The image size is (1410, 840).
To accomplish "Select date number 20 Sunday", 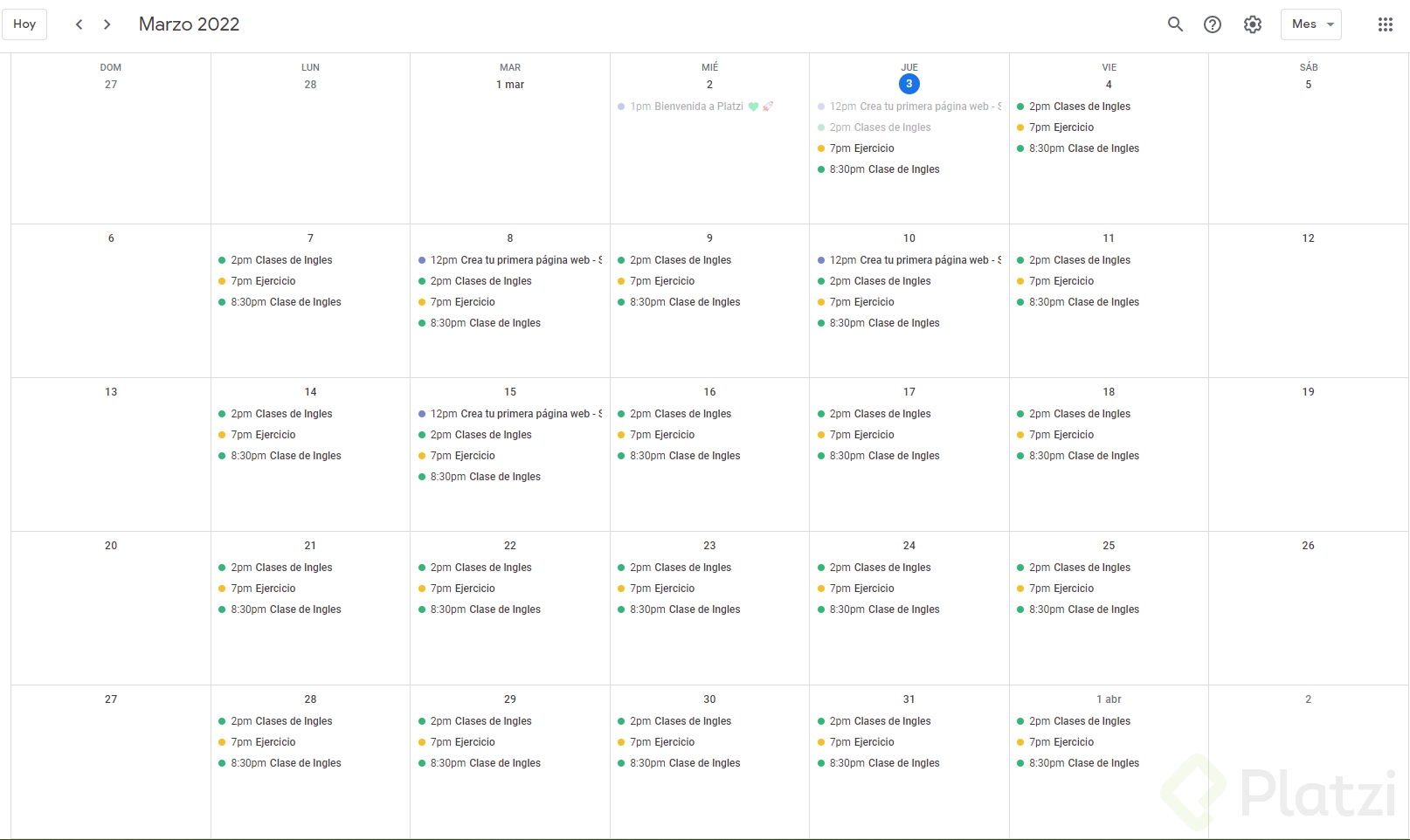I will click(x=111, y=546).
